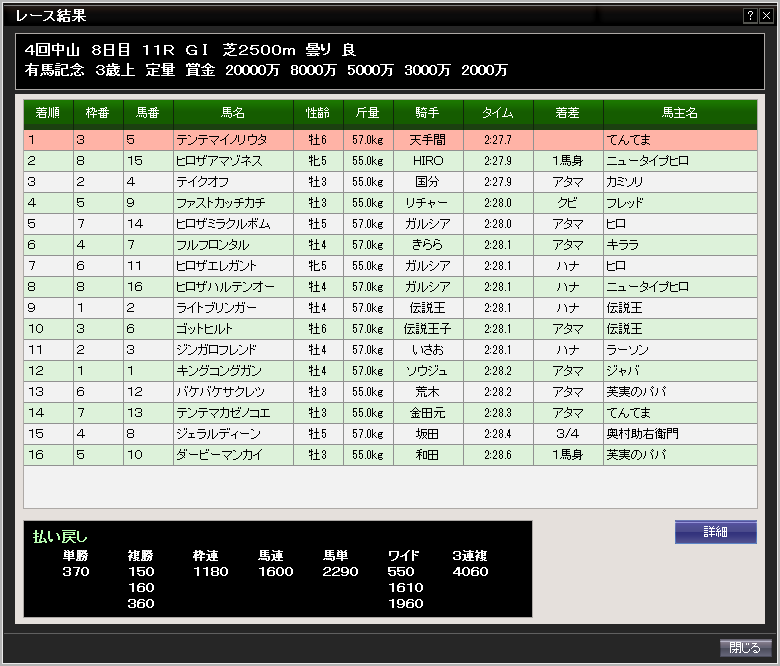Image resolution: width=780 pixels, height=666 pixels.
Task: Select last place horse ダービーマンカイ
Action: (x=216, y=455)
